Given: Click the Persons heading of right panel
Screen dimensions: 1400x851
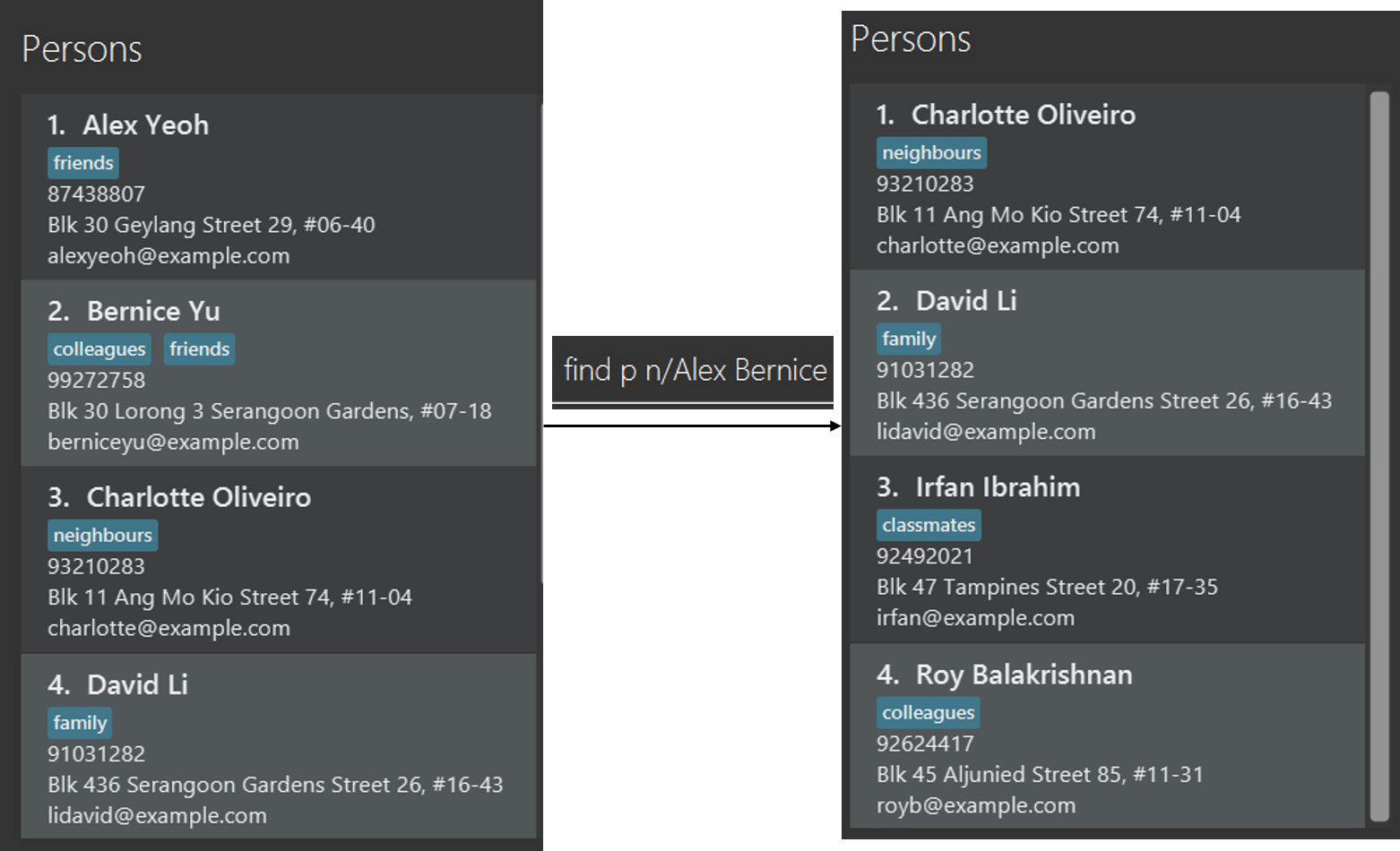Looking at the screenshot, I should pyautogui.click(x=911, y=39).
